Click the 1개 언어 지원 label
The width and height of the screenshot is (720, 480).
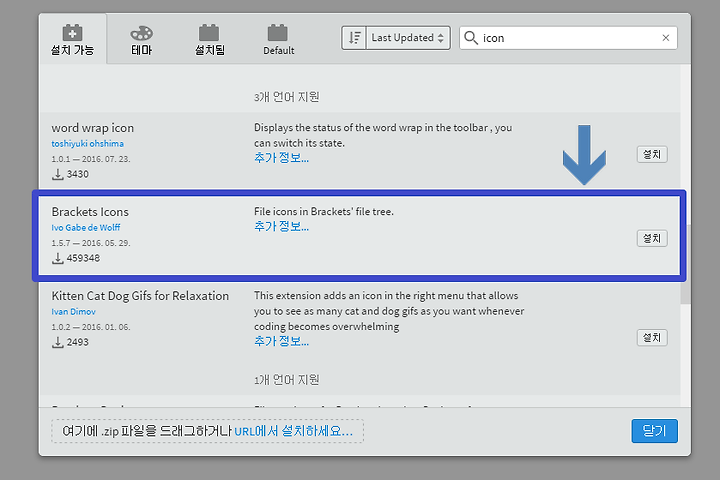[x=287, y=380]
